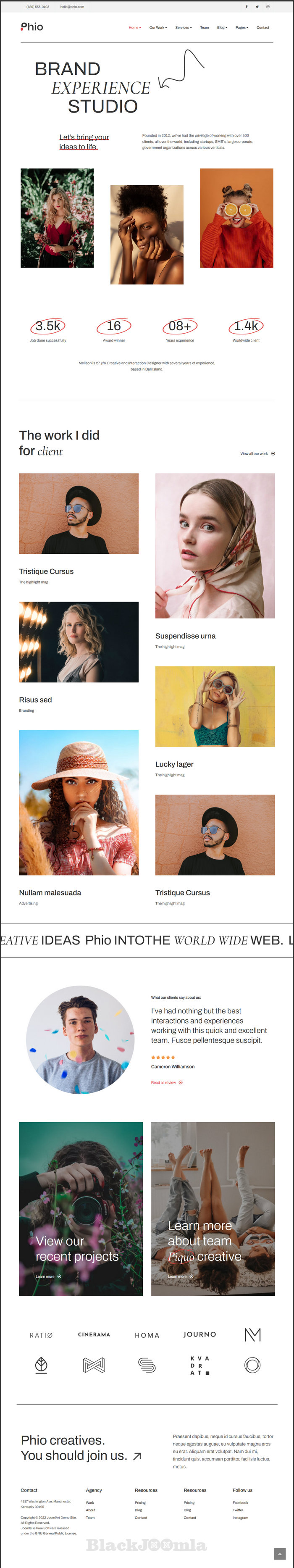Click 'Let's bring your ideas to life' link
This screenshot has height=1568, width=294.
pos(84,142)
